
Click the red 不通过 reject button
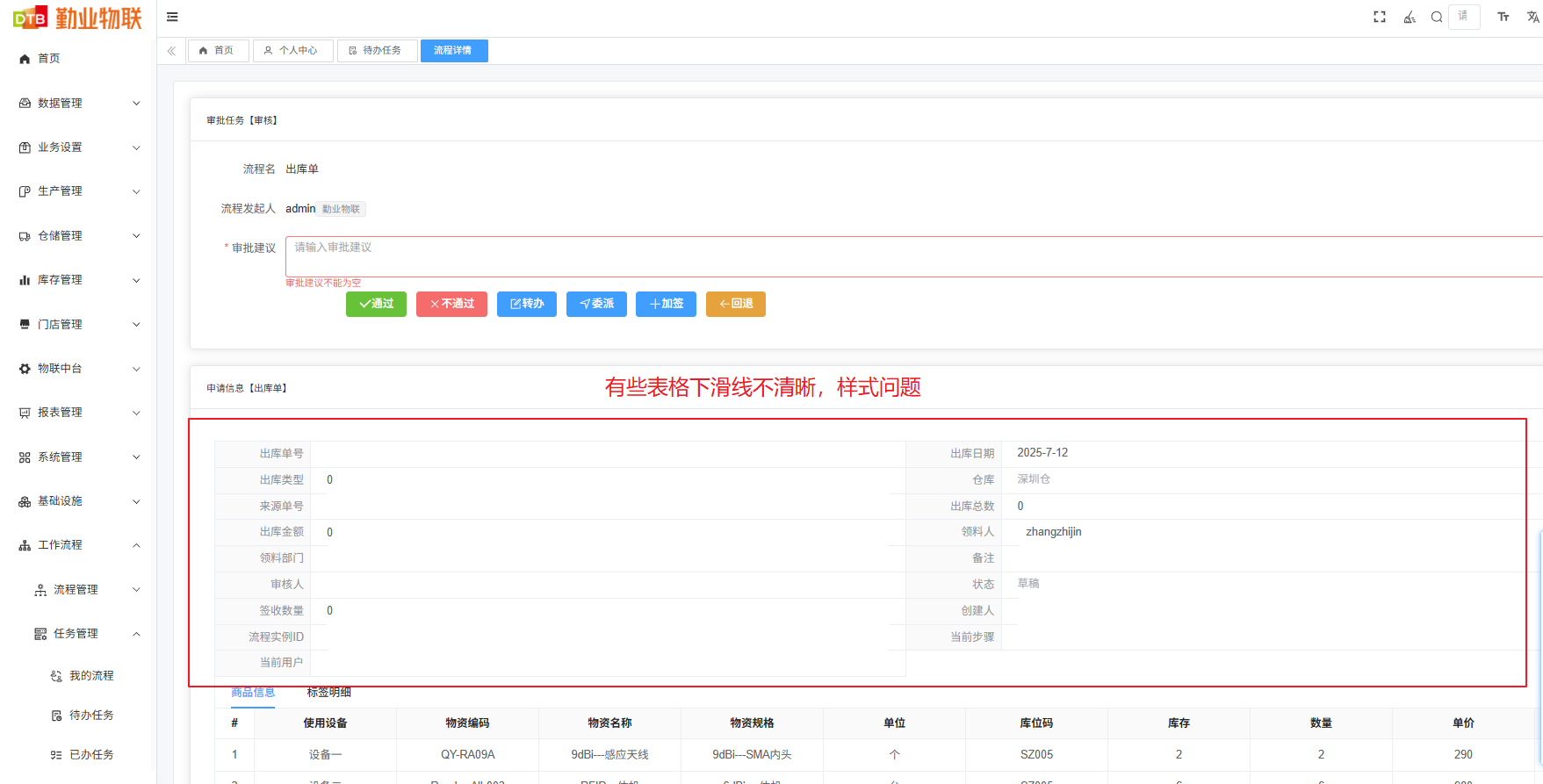click(x=451, y=304)
